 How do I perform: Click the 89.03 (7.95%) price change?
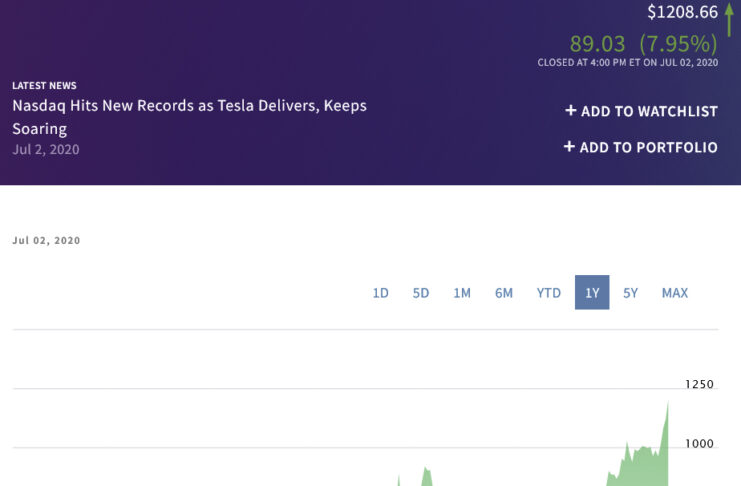tap(643, 44)
